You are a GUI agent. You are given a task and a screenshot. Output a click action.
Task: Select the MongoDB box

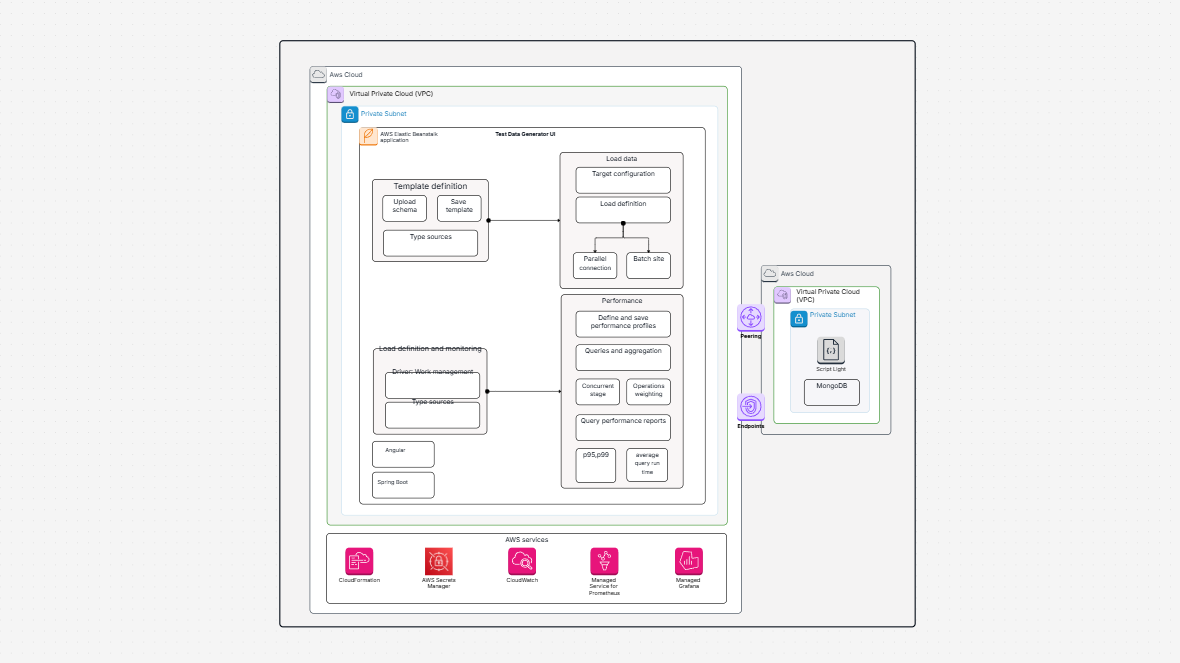pyautogui.click(x=832, y=393)
